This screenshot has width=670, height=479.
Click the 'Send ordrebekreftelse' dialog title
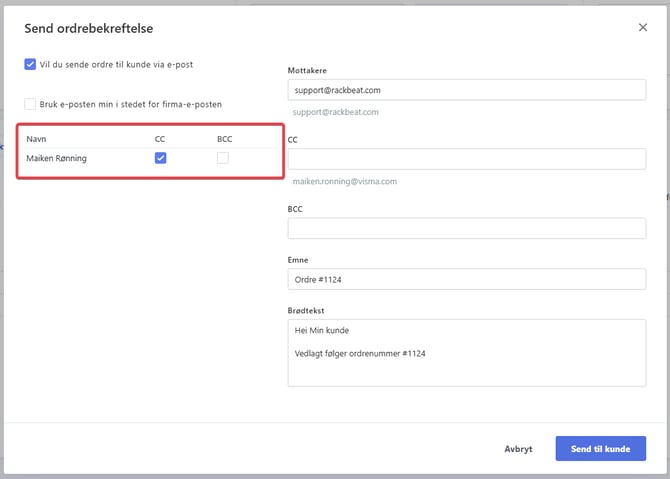click(x=88, y=28)
